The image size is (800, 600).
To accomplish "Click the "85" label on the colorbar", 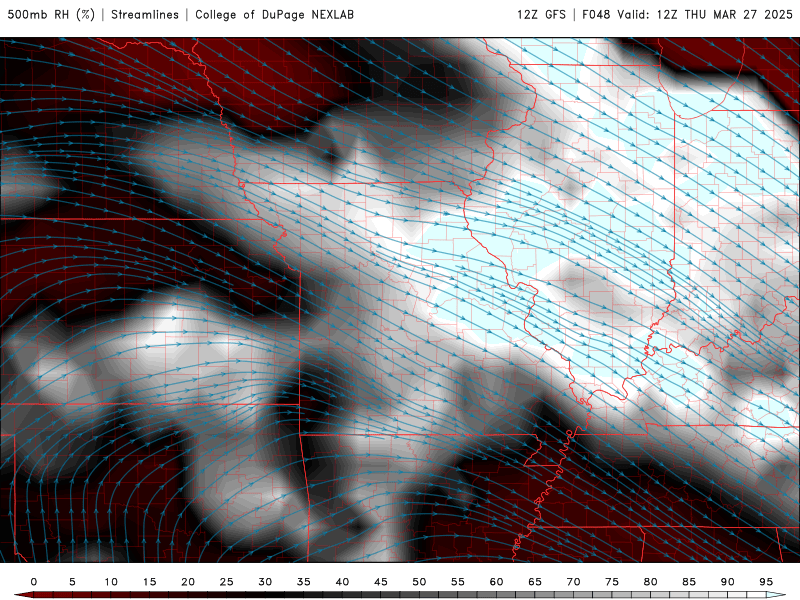I will click(x=689, y=582).
